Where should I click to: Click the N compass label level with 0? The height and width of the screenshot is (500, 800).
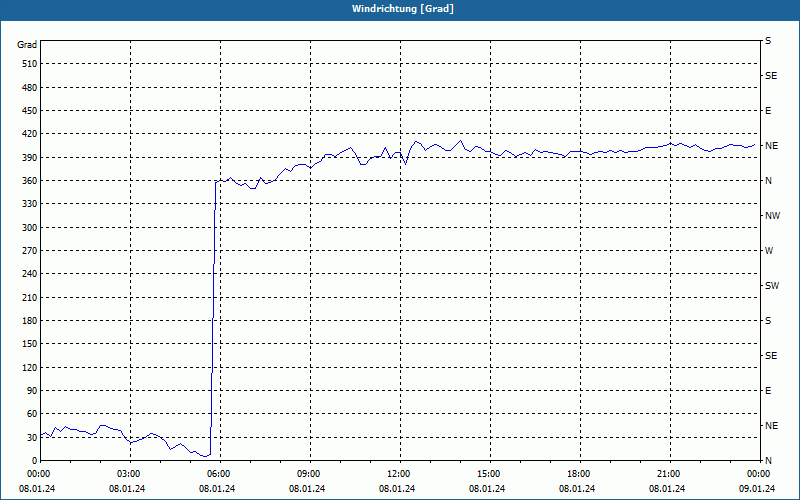pos(768,461)
